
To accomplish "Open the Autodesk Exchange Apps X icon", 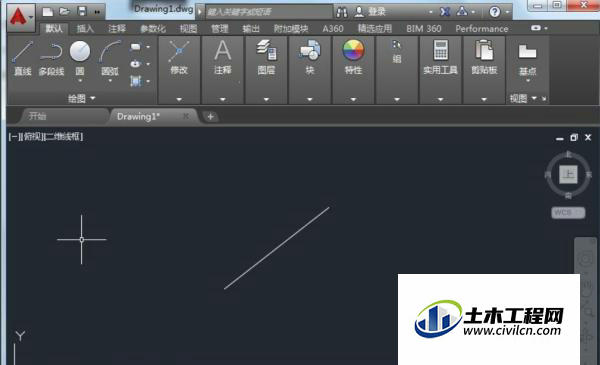I will [445, 12].
